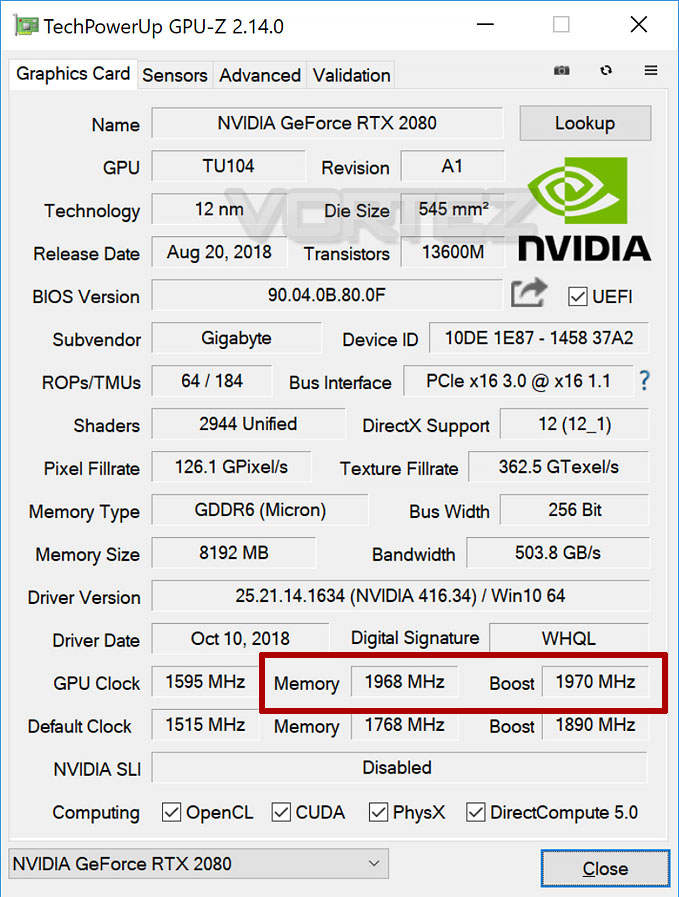This screenshot has width=679, height=897.
Task: Click the Name field showing RTX 2080
Action: pyautogui.click(x=327, y=123)
